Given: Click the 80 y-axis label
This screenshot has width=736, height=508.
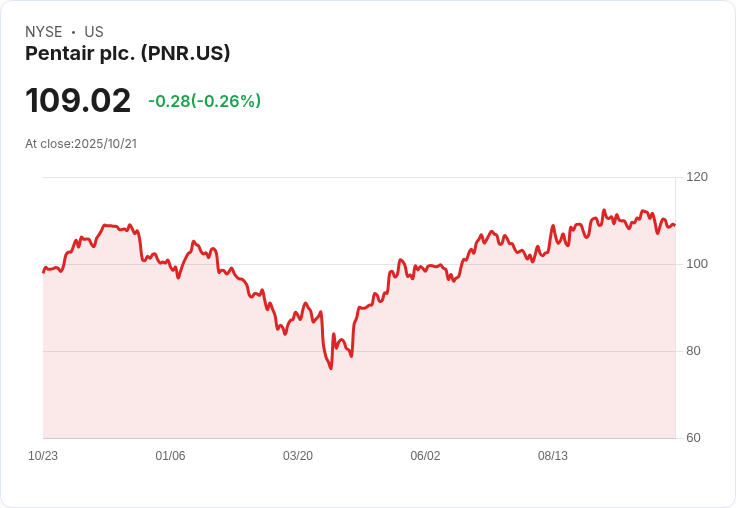Looking at the screenshot, I should tap(693, 351).
